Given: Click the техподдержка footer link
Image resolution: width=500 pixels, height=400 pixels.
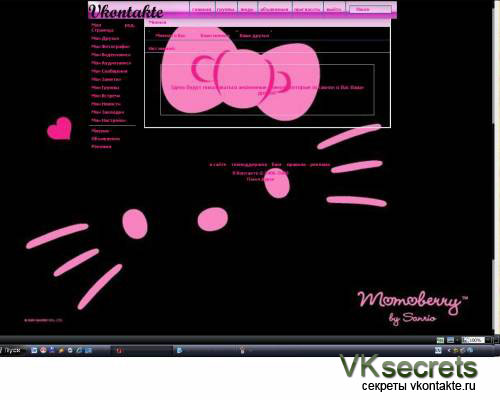Looking at the screenshot, I should coord(249,164).
